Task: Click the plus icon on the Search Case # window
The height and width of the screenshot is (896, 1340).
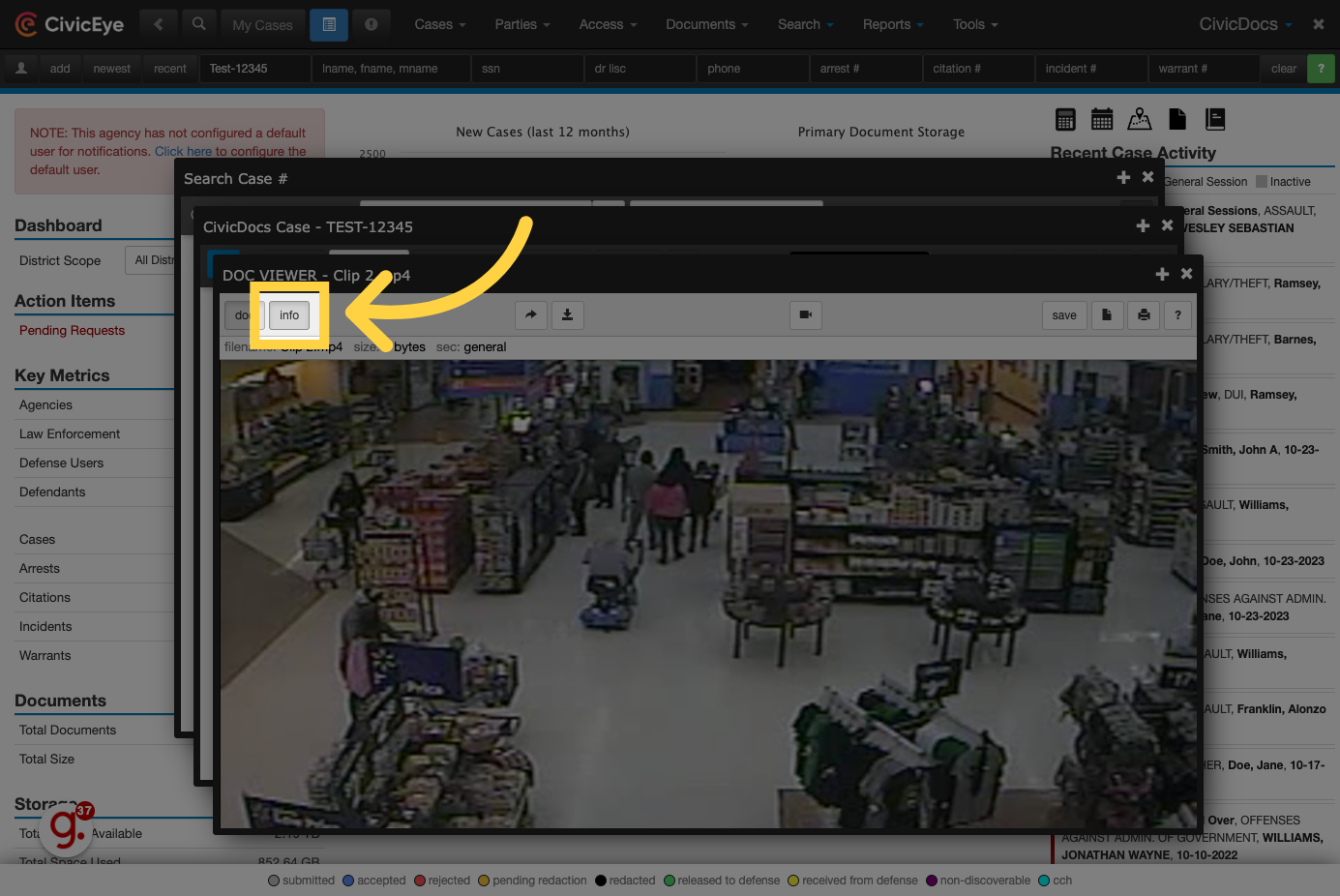Action: (x=1123, y=177)
